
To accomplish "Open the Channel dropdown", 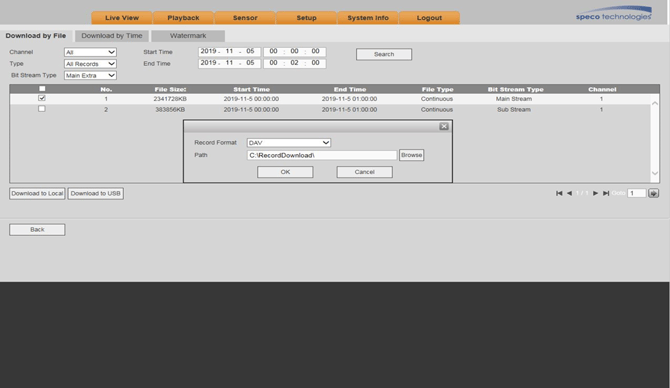I will (90, 52).
